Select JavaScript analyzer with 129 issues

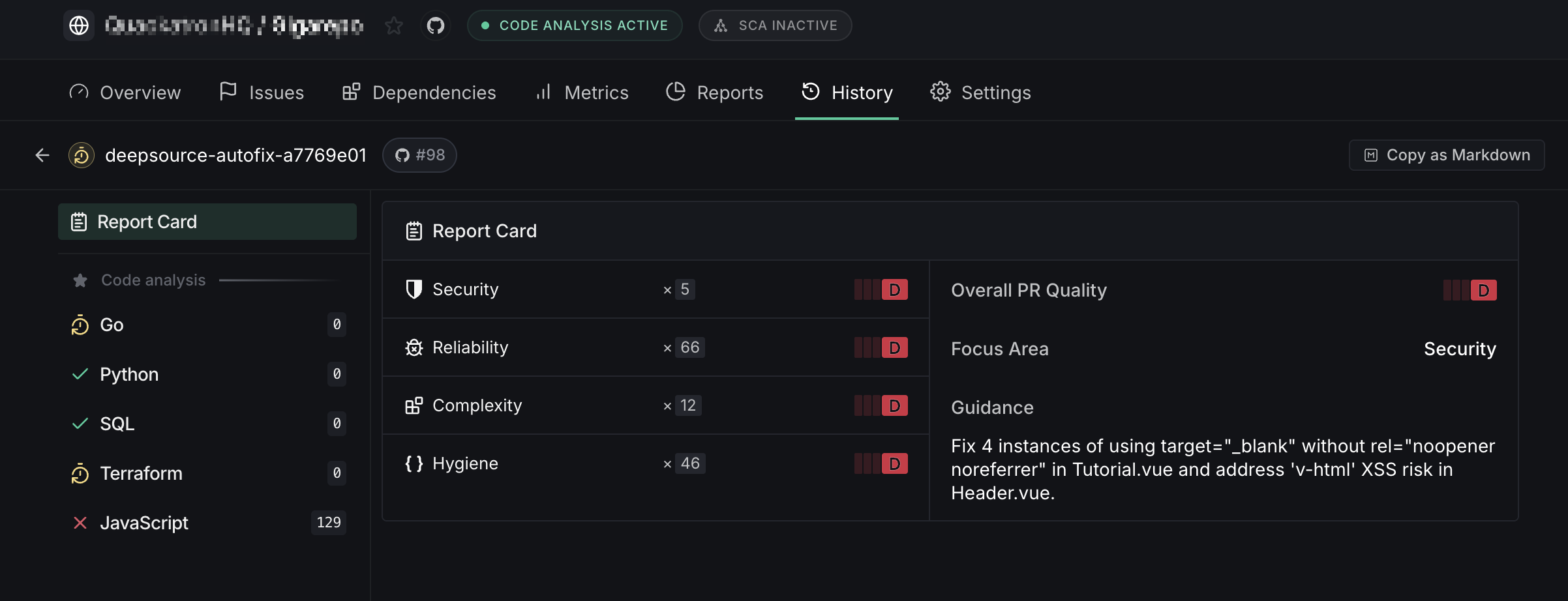[143, 523]
